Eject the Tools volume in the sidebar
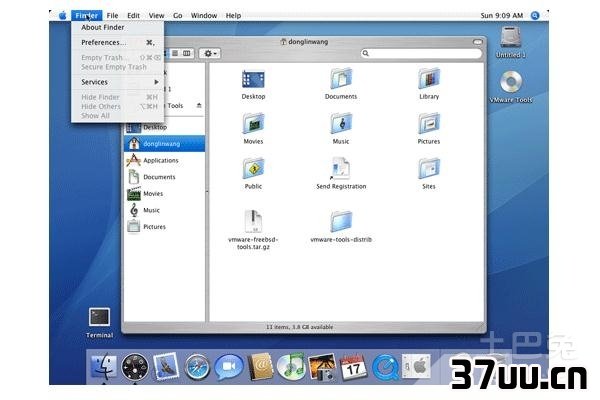The height and width of the screenshot is (400, 600). (199, 105)
